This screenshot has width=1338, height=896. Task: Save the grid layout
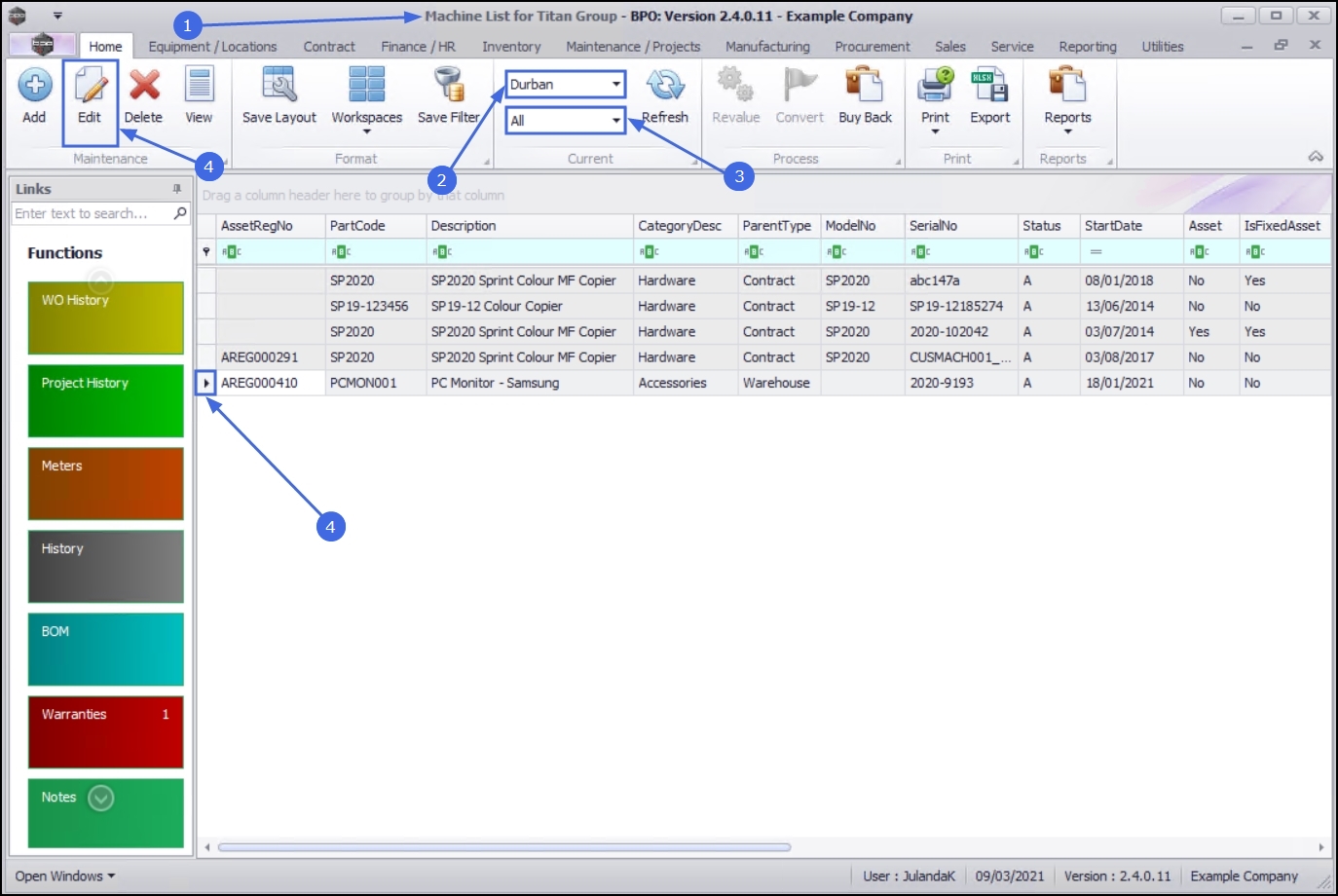[x=279, y=95]
